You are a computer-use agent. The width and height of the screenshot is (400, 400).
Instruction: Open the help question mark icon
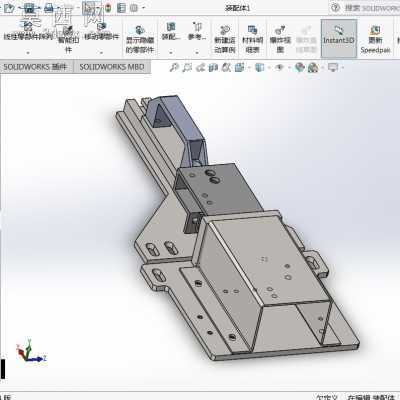pyautogui.click(x=335, y=8)
